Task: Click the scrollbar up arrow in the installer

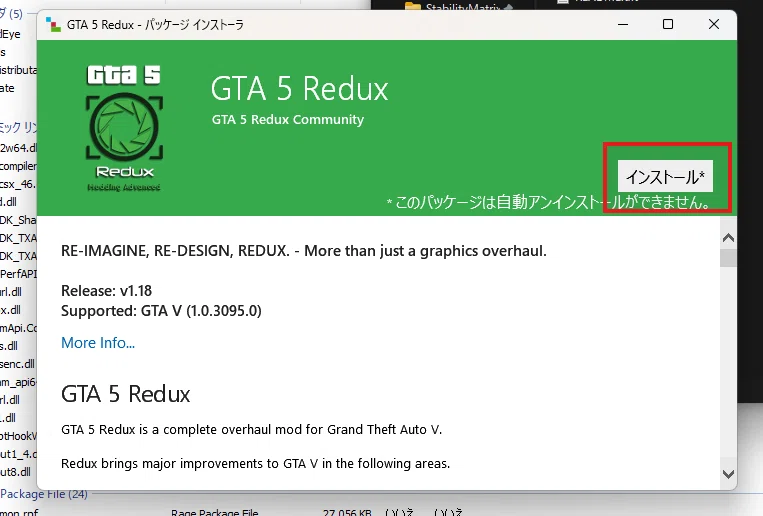Action: point(728,238)
